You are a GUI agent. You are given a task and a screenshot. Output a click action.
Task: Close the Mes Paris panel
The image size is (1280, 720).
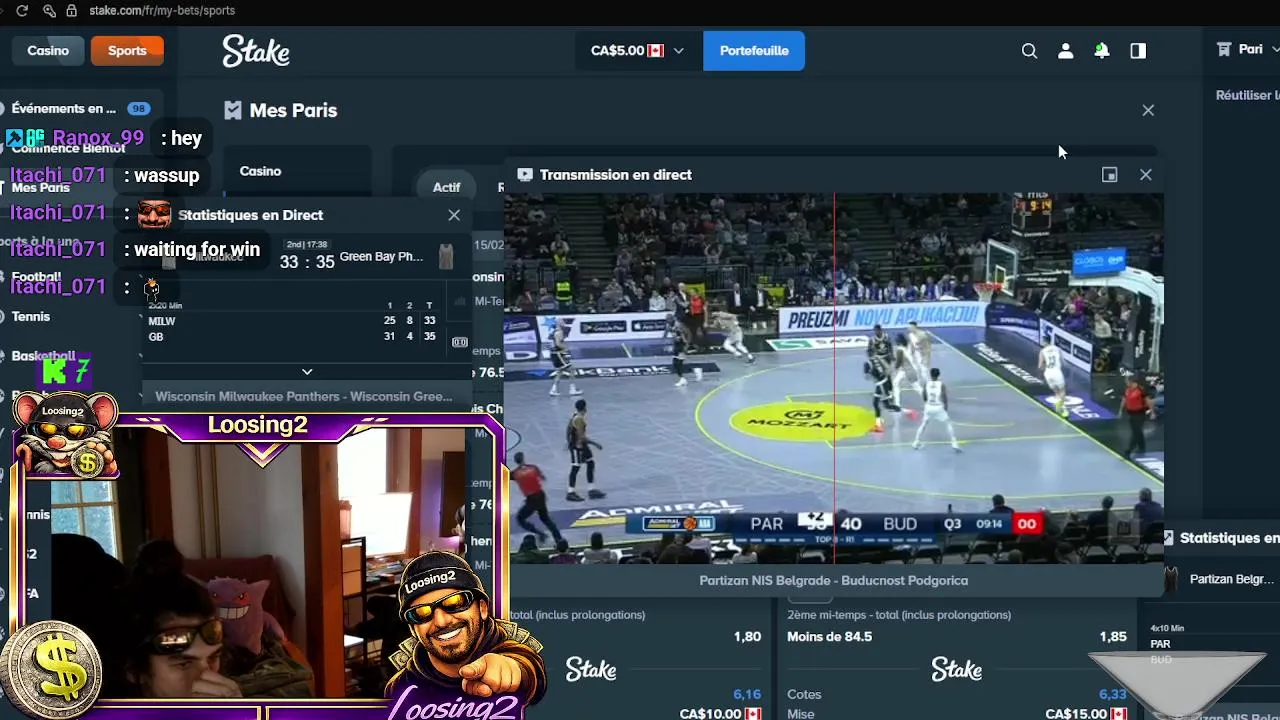(x=1148, y=110)
